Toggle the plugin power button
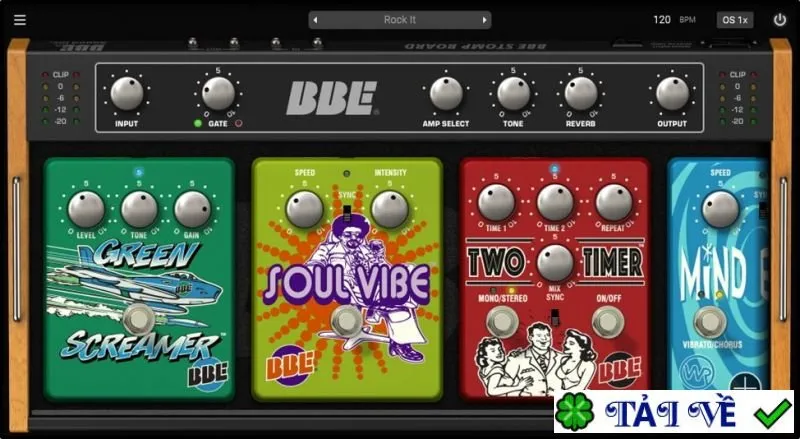This screenshot has height=439, width=800. pos(780,20)
